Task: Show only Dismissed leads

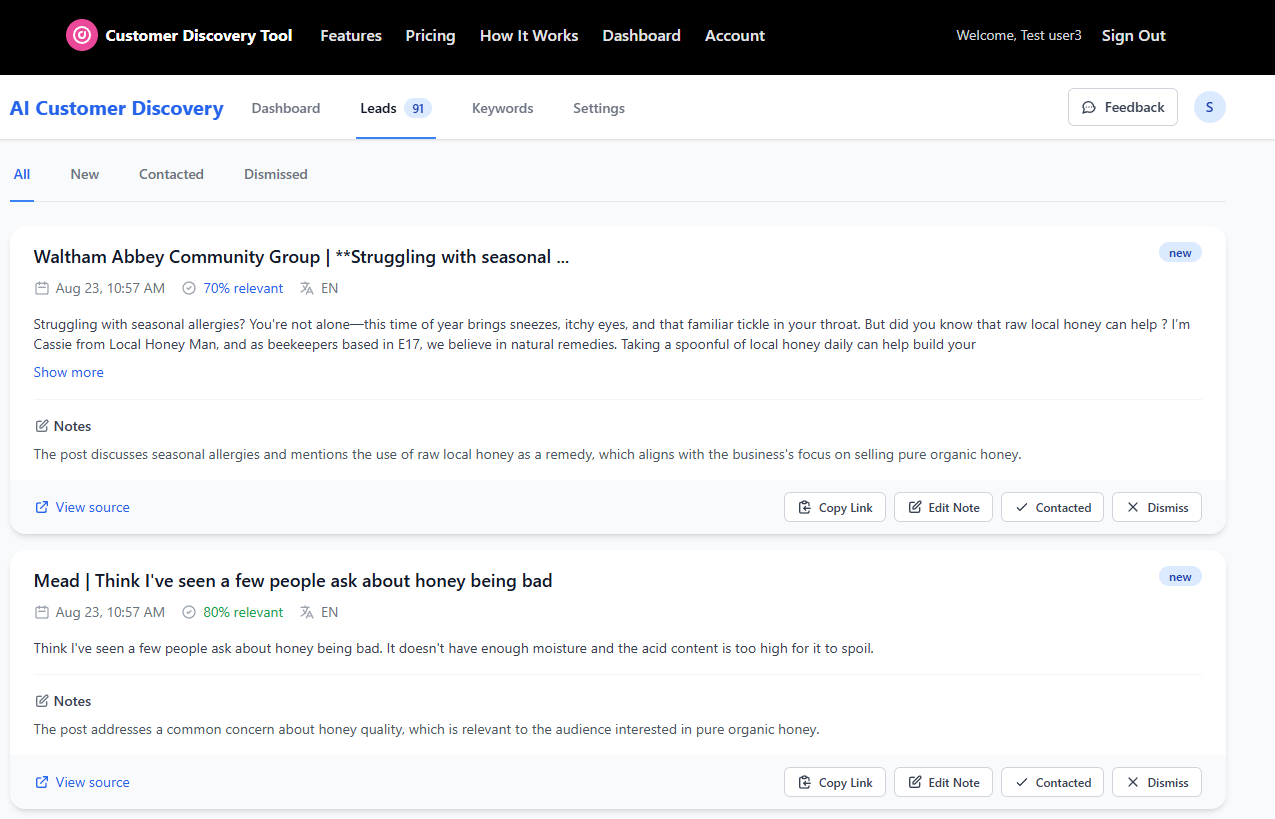Action: (x=276, y=174)
